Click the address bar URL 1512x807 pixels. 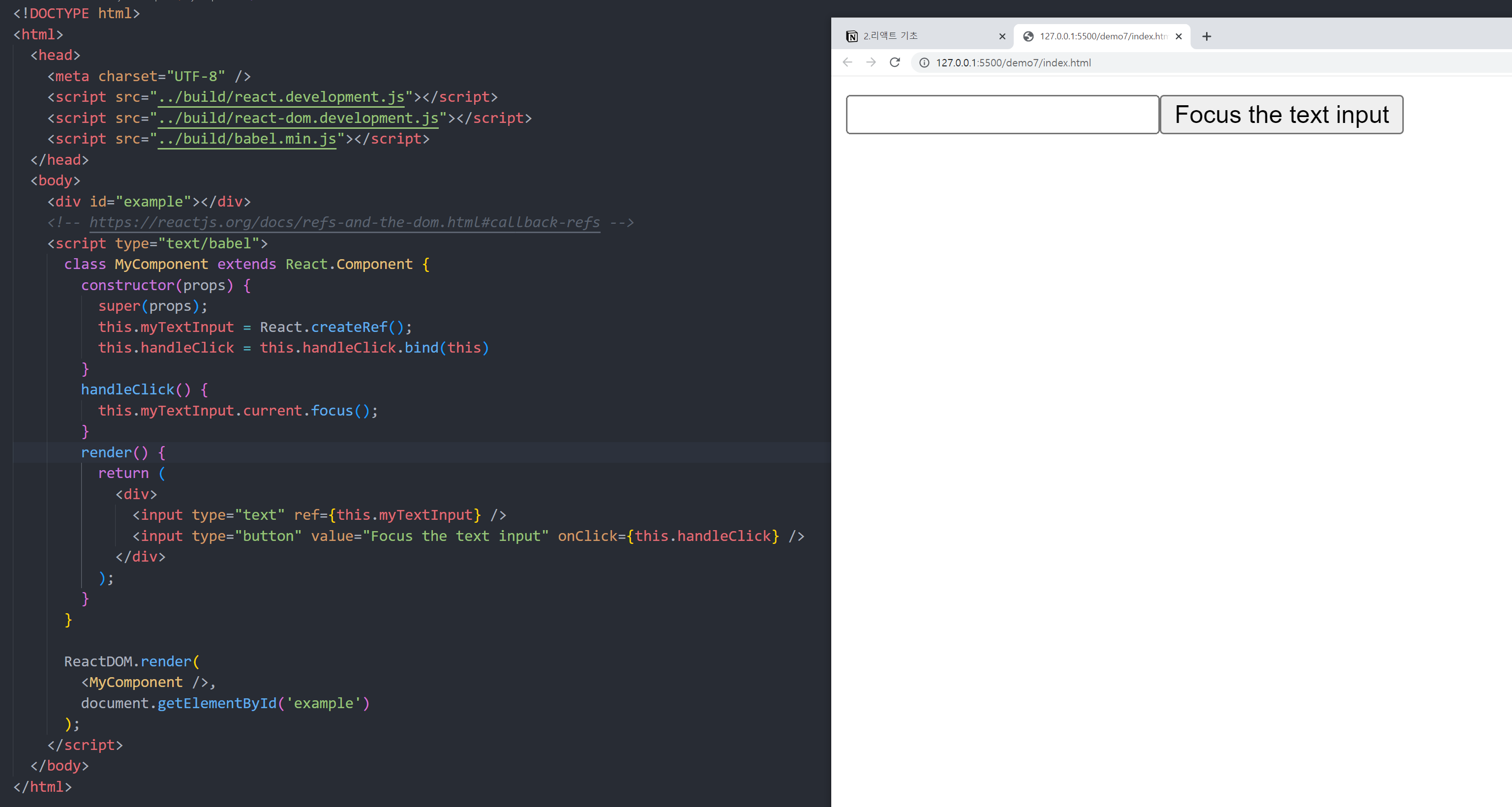[x=1013, y=63]
